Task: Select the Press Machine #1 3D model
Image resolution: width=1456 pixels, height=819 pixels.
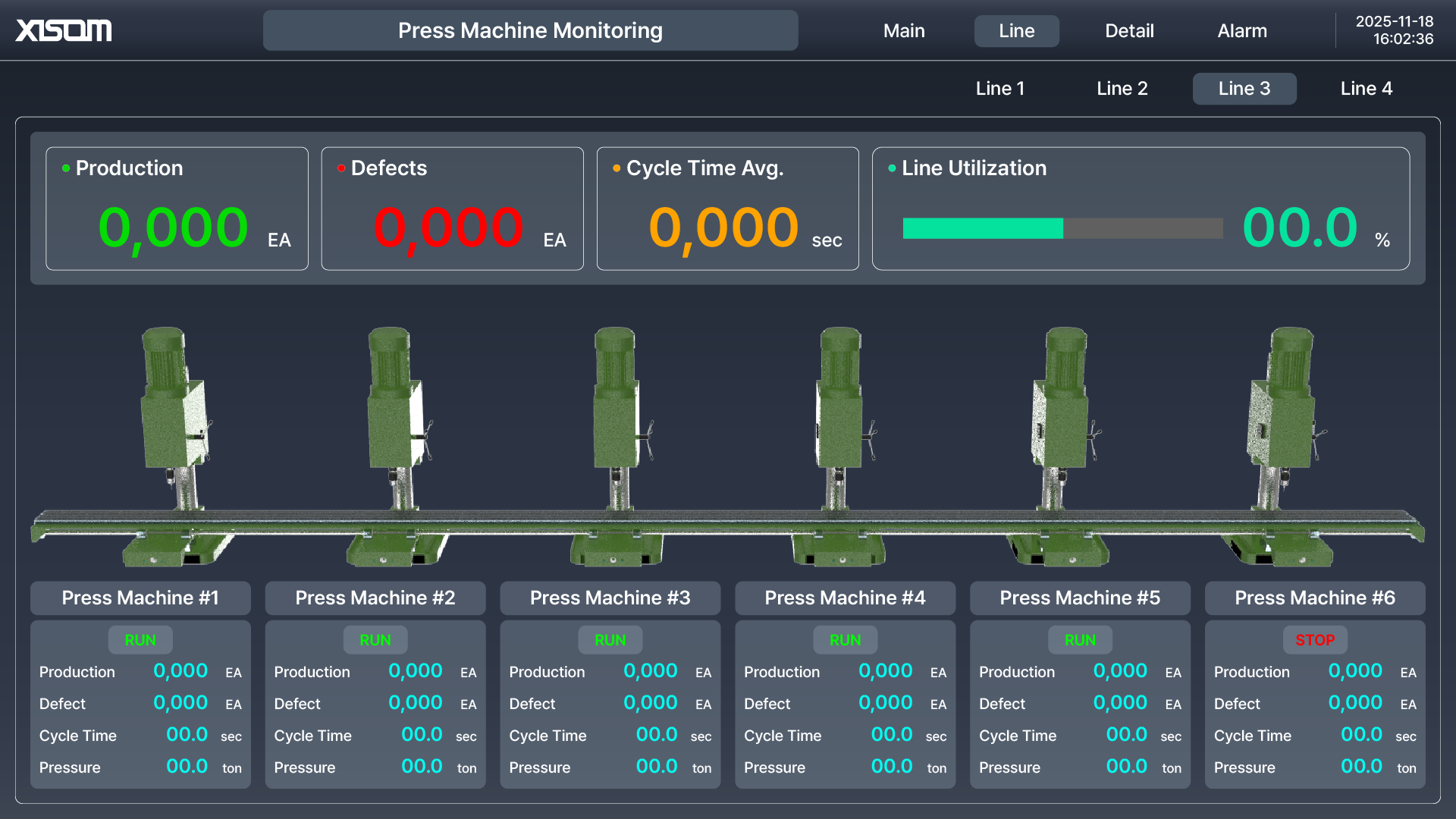Action: [176, 425]
